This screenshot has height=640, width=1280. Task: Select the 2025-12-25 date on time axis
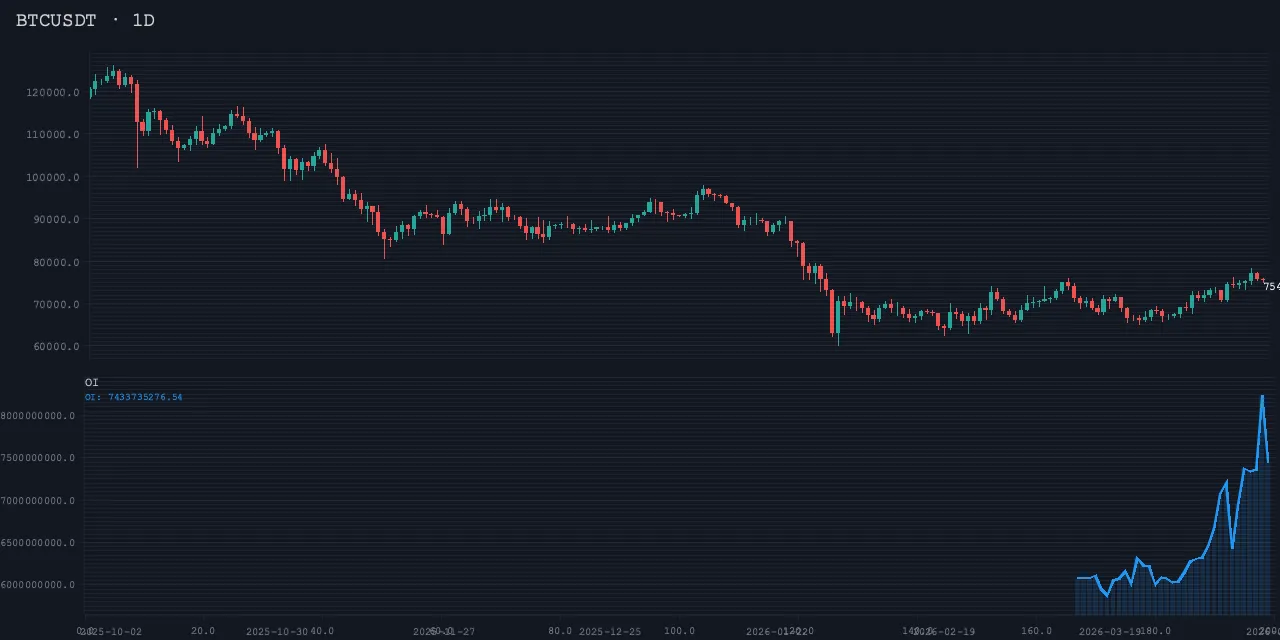(610, 631)
